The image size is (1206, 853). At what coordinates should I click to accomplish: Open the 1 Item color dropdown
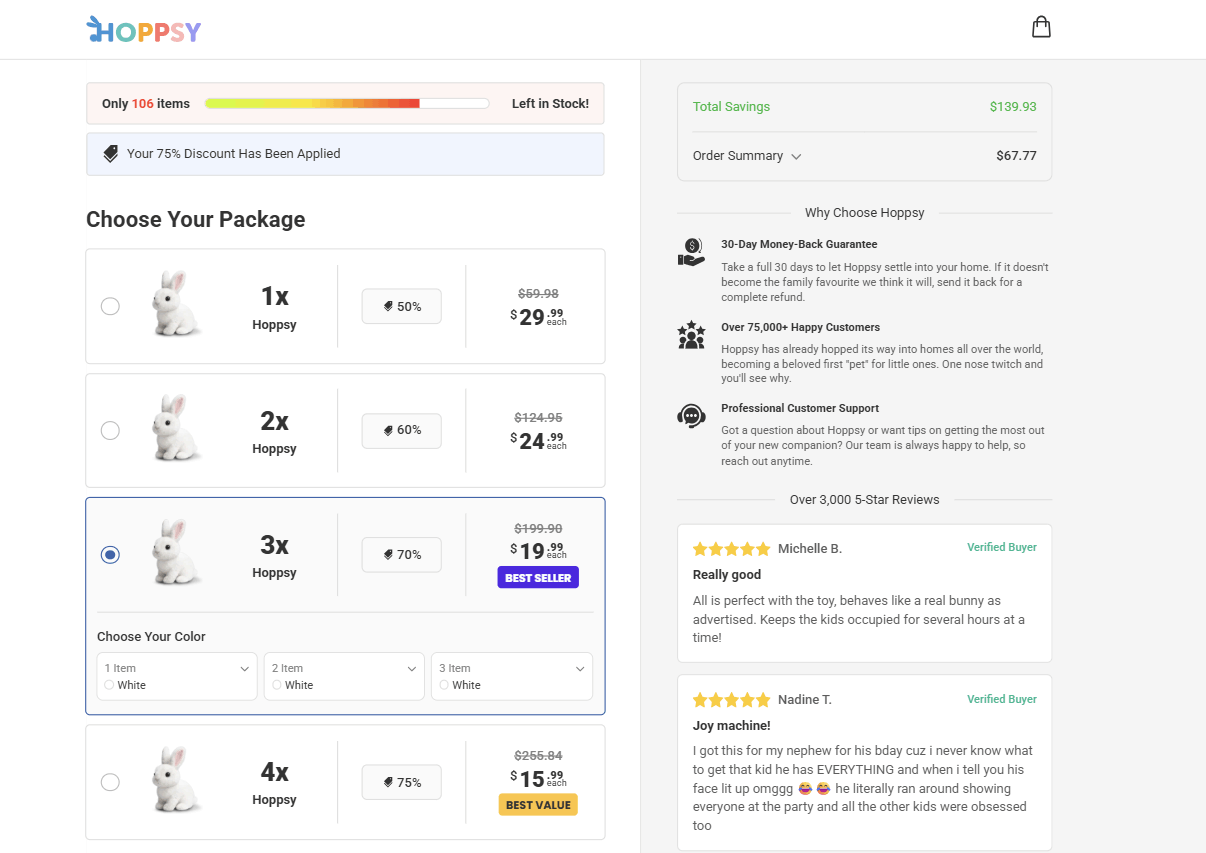(177, 676)
